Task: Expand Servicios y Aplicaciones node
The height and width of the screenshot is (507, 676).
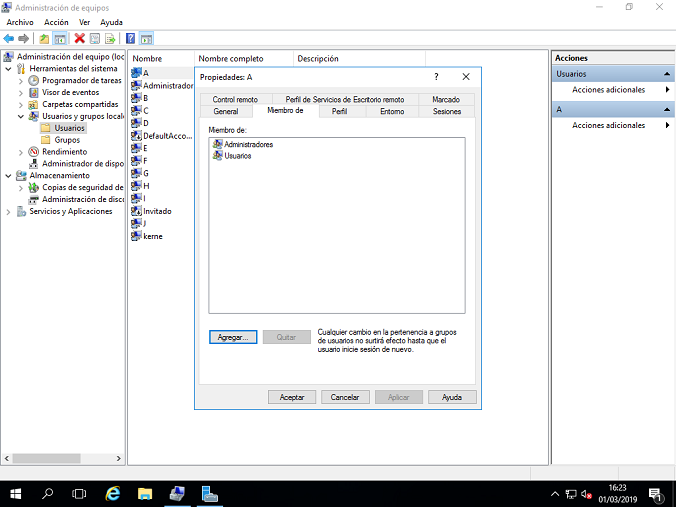Action: click(x=8, y=212)
